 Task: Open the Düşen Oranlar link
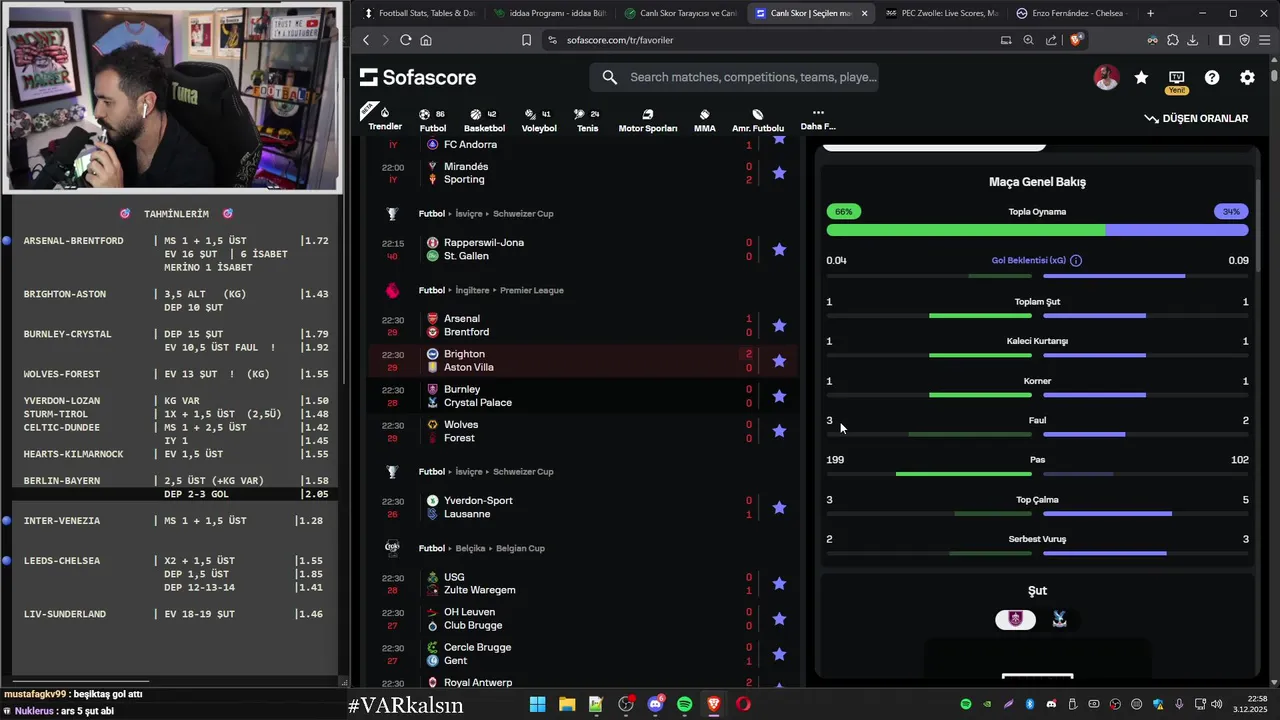coord(1196,118)
